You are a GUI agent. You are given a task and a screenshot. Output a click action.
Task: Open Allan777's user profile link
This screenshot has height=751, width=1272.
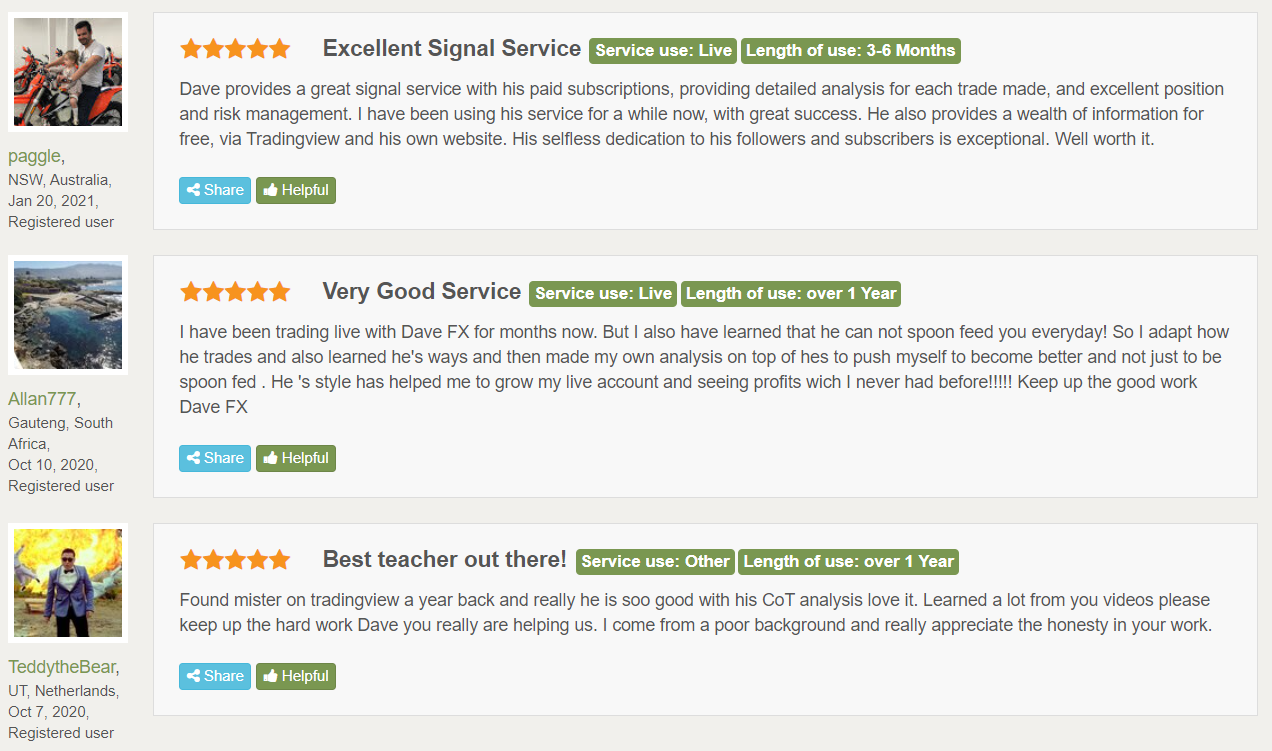(41, 398)
